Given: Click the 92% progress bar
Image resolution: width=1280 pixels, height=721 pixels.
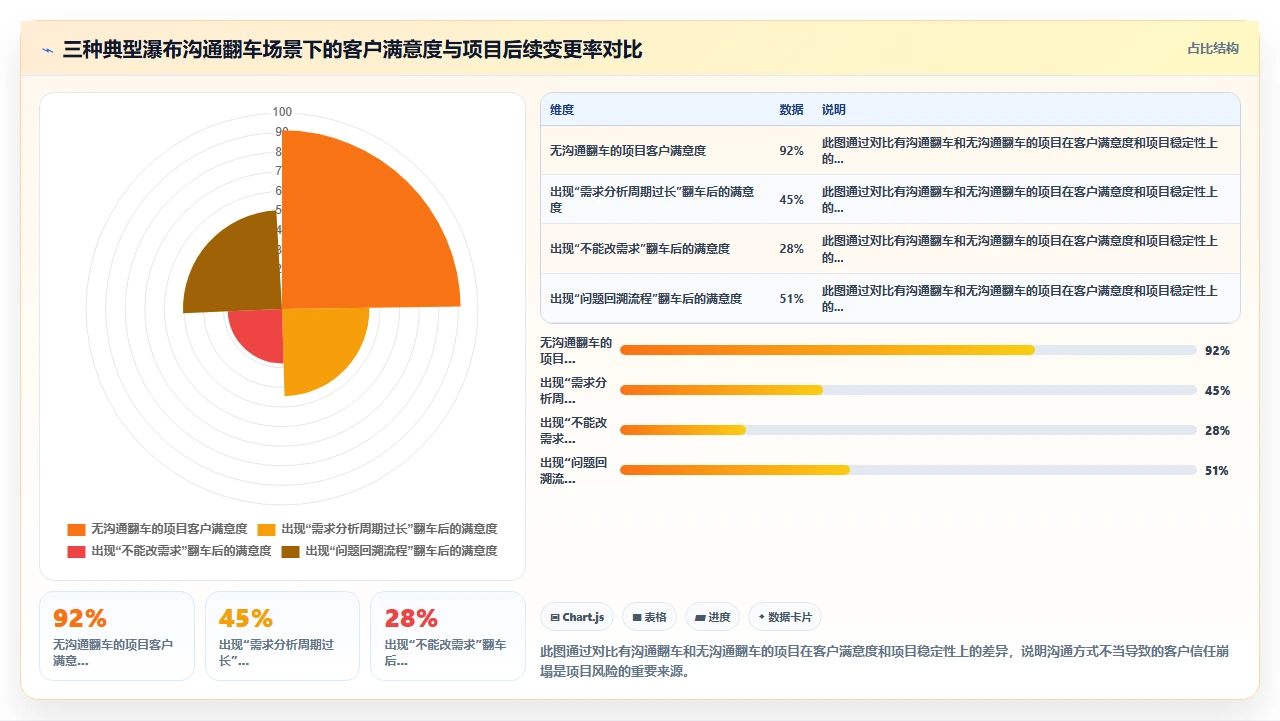Looking at the screenshot, I should click(908, 350).
